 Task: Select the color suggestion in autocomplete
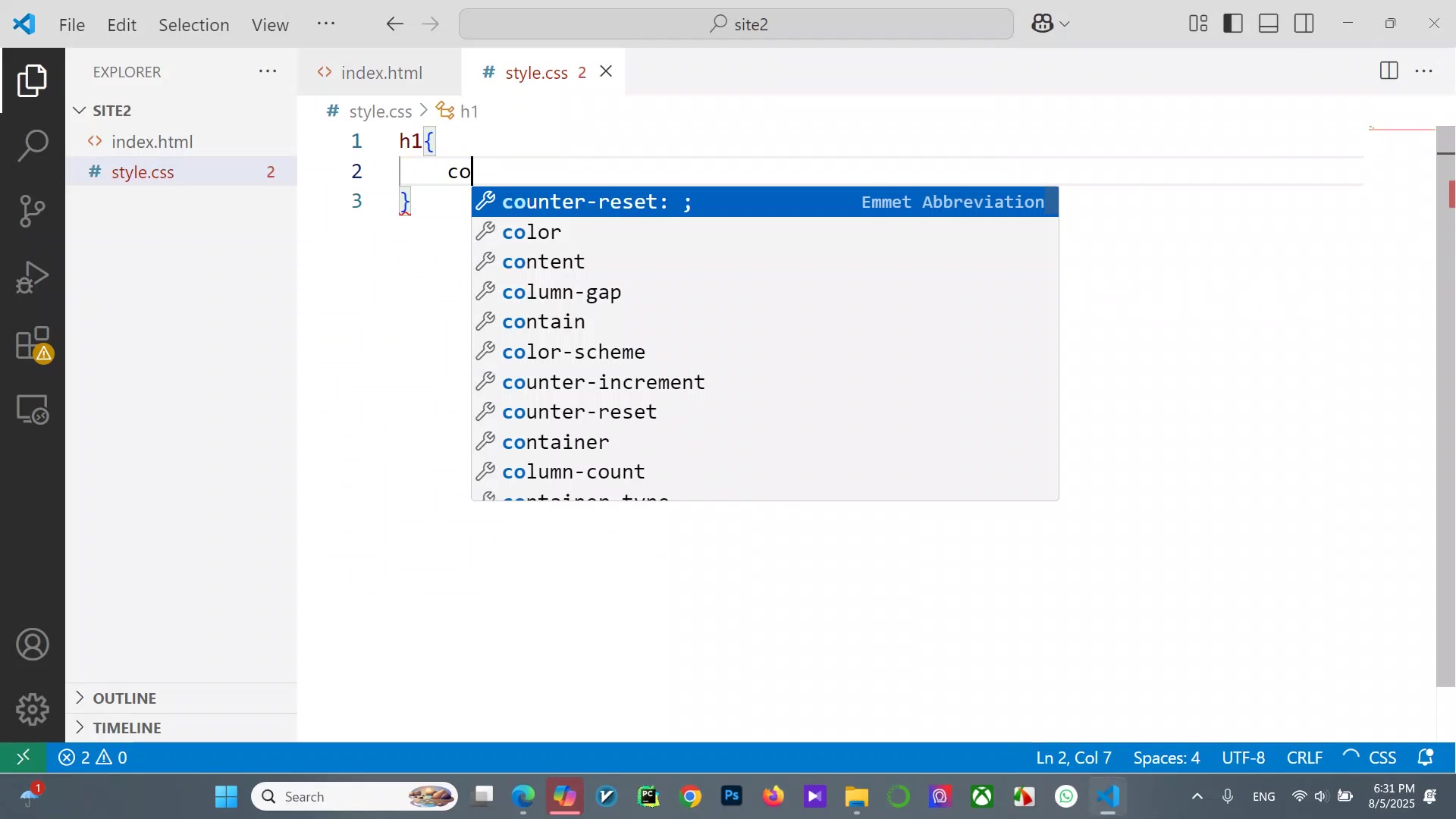[x=532, y=232]
